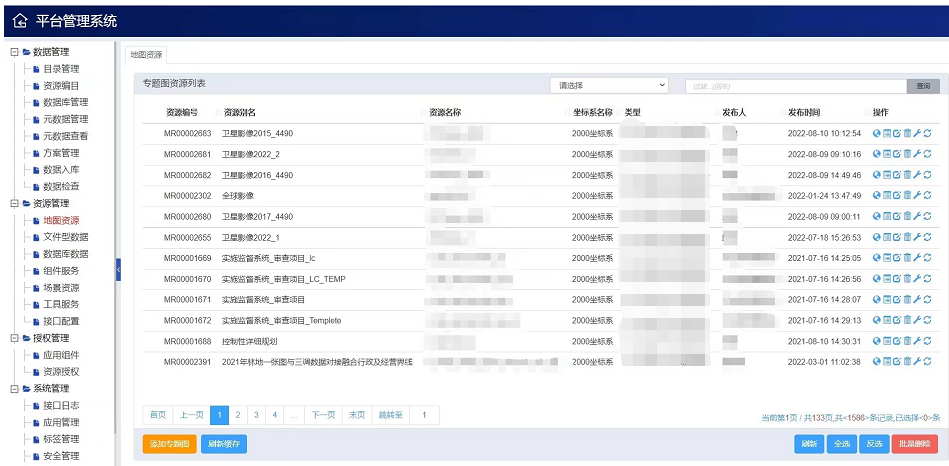Viewport: 949px width, 466px height.
Task: Click the 刷新缓存 button
Action: (224, 444)
